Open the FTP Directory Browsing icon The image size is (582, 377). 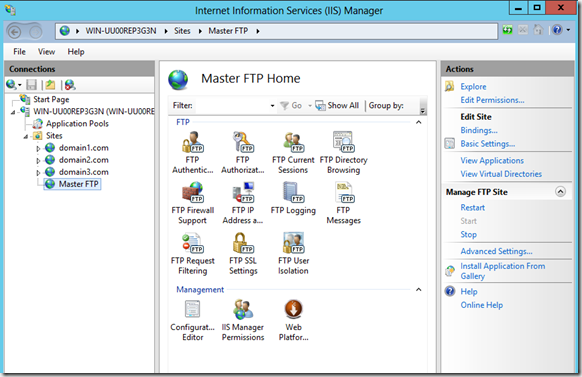coord(343,152)
